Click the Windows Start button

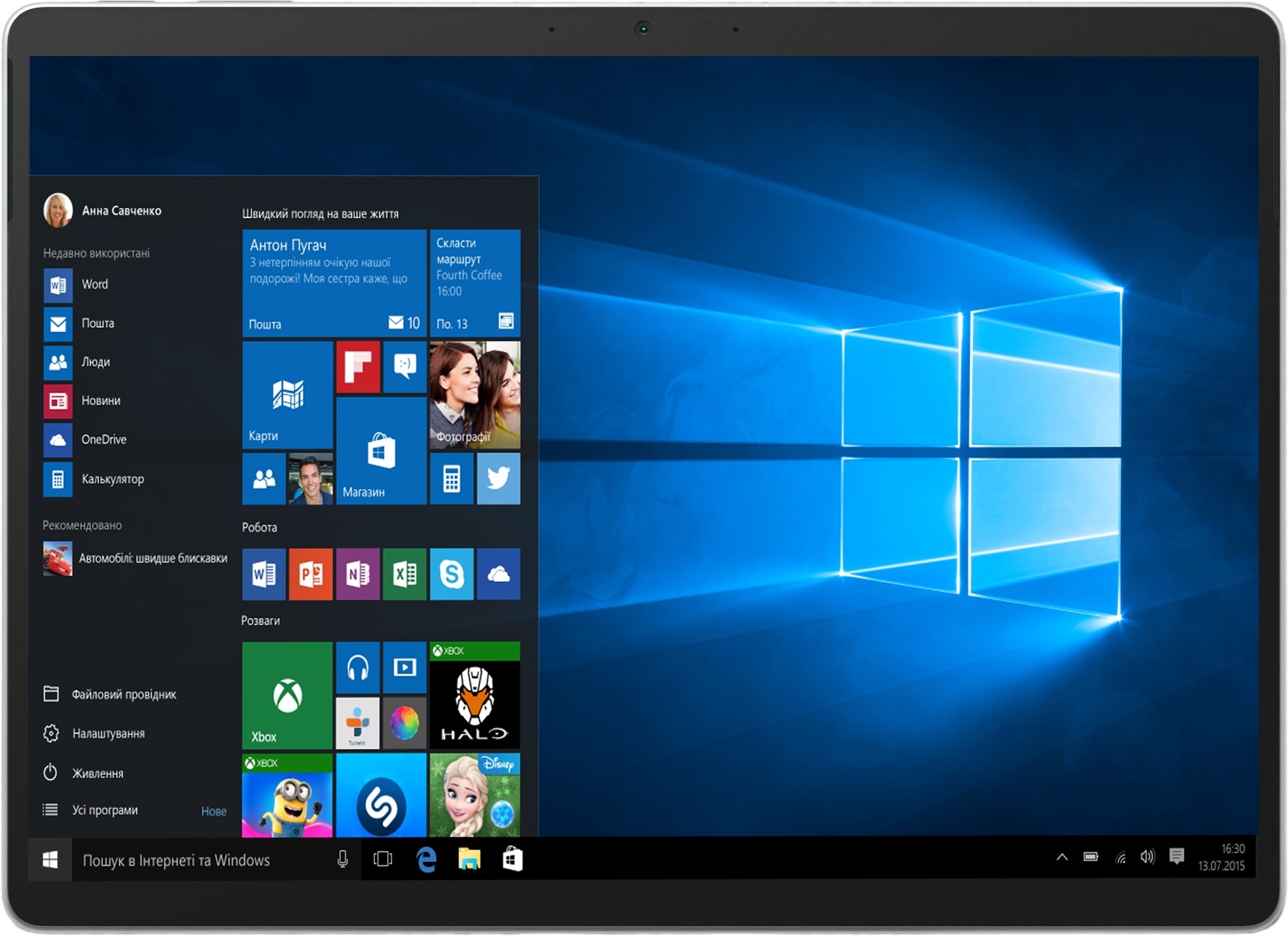click(x=50, y=860)
